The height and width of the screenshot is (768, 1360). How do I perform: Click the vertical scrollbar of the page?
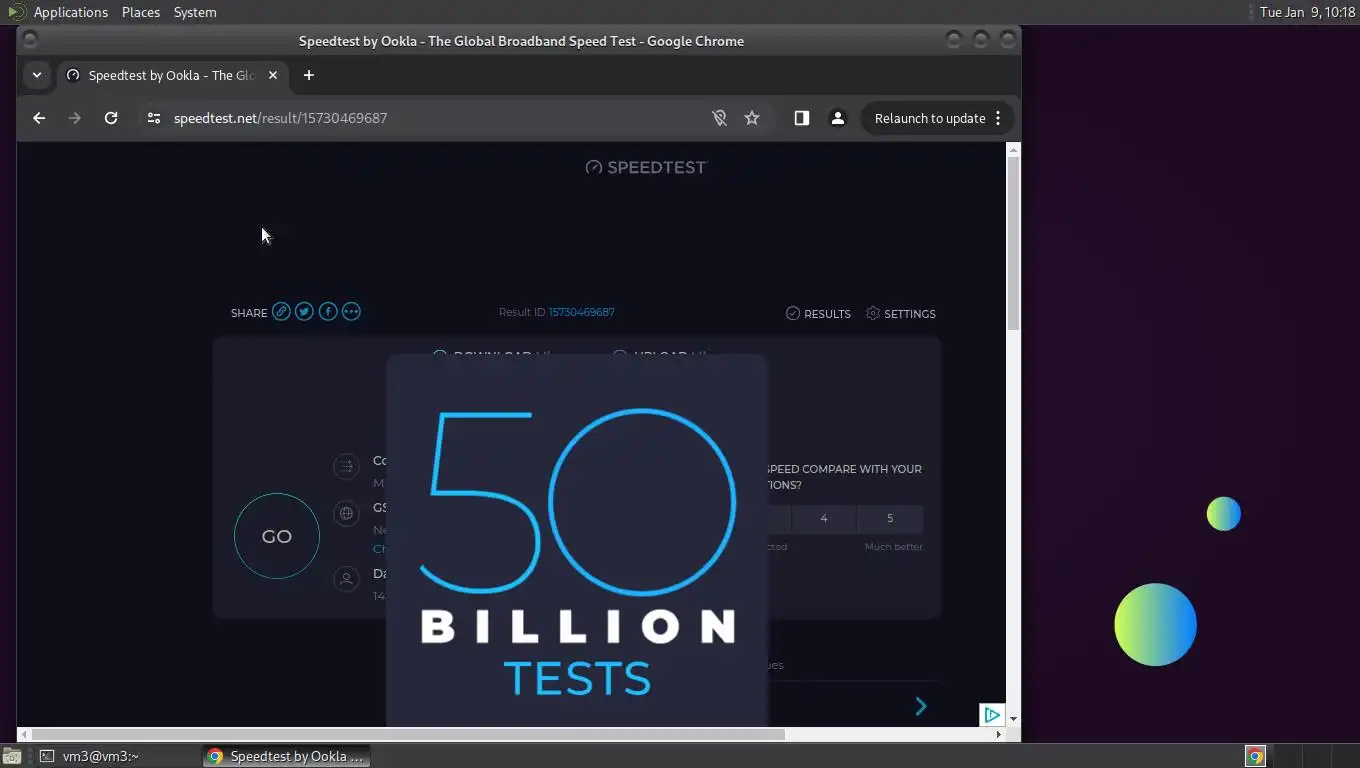pos(1013,244)
